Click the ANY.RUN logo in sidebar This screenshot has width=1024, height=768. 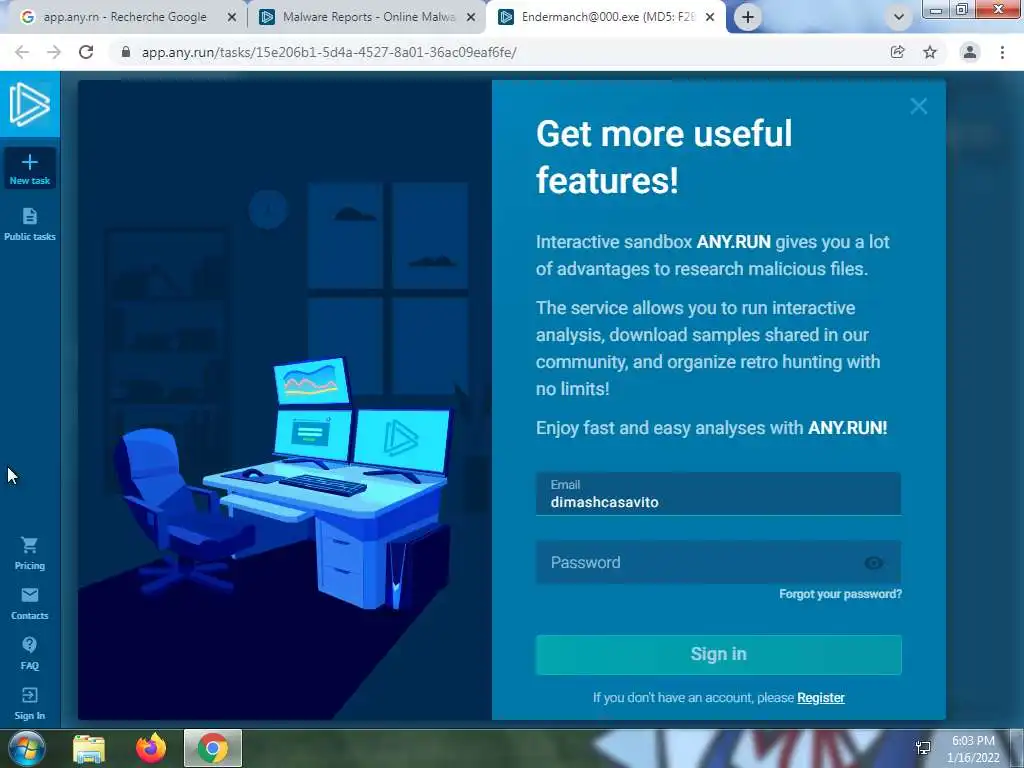[x=29, y=104]
